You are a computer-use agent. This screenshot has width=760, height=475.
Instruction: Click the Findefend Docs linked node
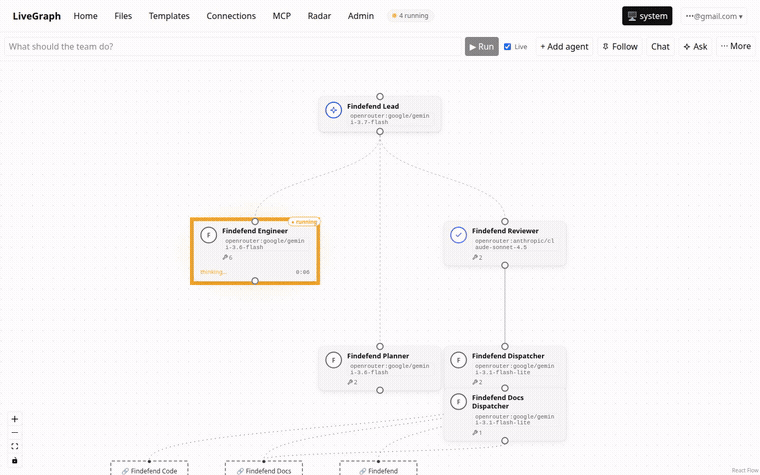tap(264, 468)
